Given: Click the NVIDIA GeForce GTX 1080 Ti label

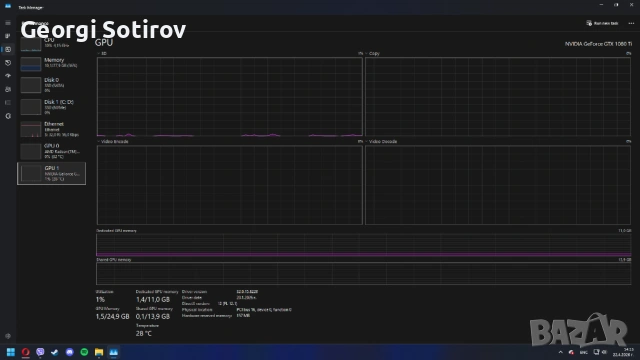Looking at the screenshot, I should tap(598, 44).
